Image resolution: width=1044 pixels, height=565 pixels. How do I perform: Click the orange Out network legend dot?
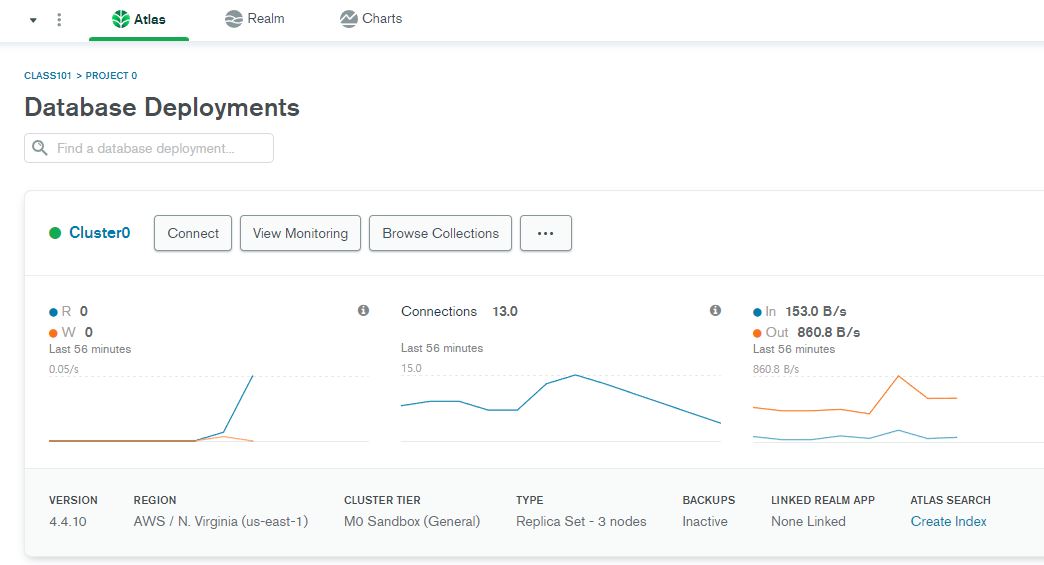coord(757,333)
